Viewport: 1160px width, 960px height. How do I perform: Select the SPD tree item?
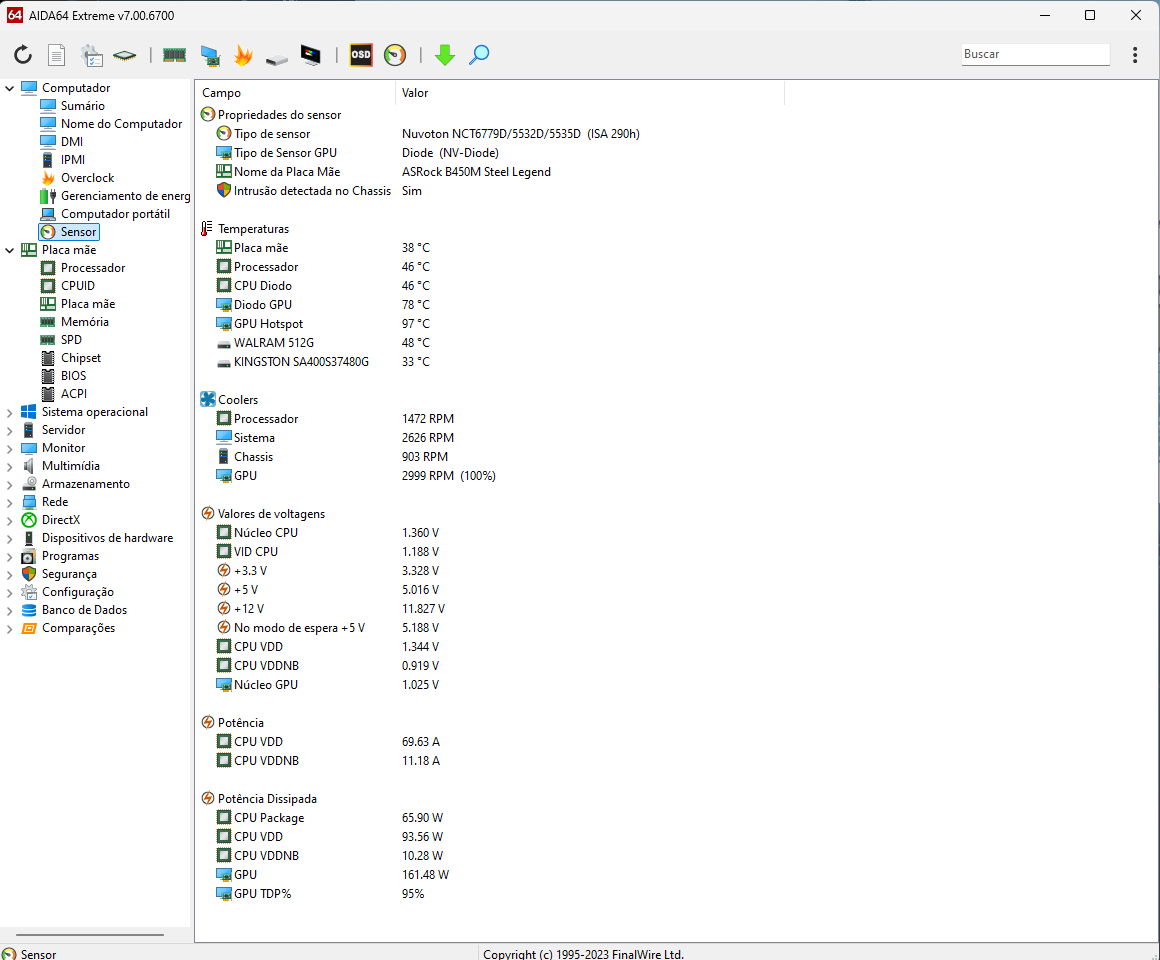pyautogui.click(x=71, y=339)
